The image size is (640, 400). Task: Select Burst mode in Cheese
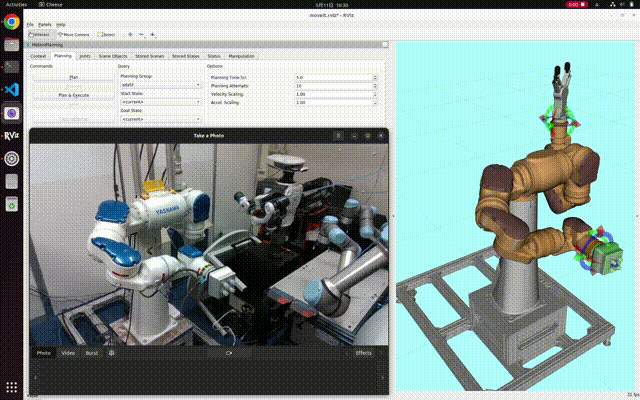[91, 353]
